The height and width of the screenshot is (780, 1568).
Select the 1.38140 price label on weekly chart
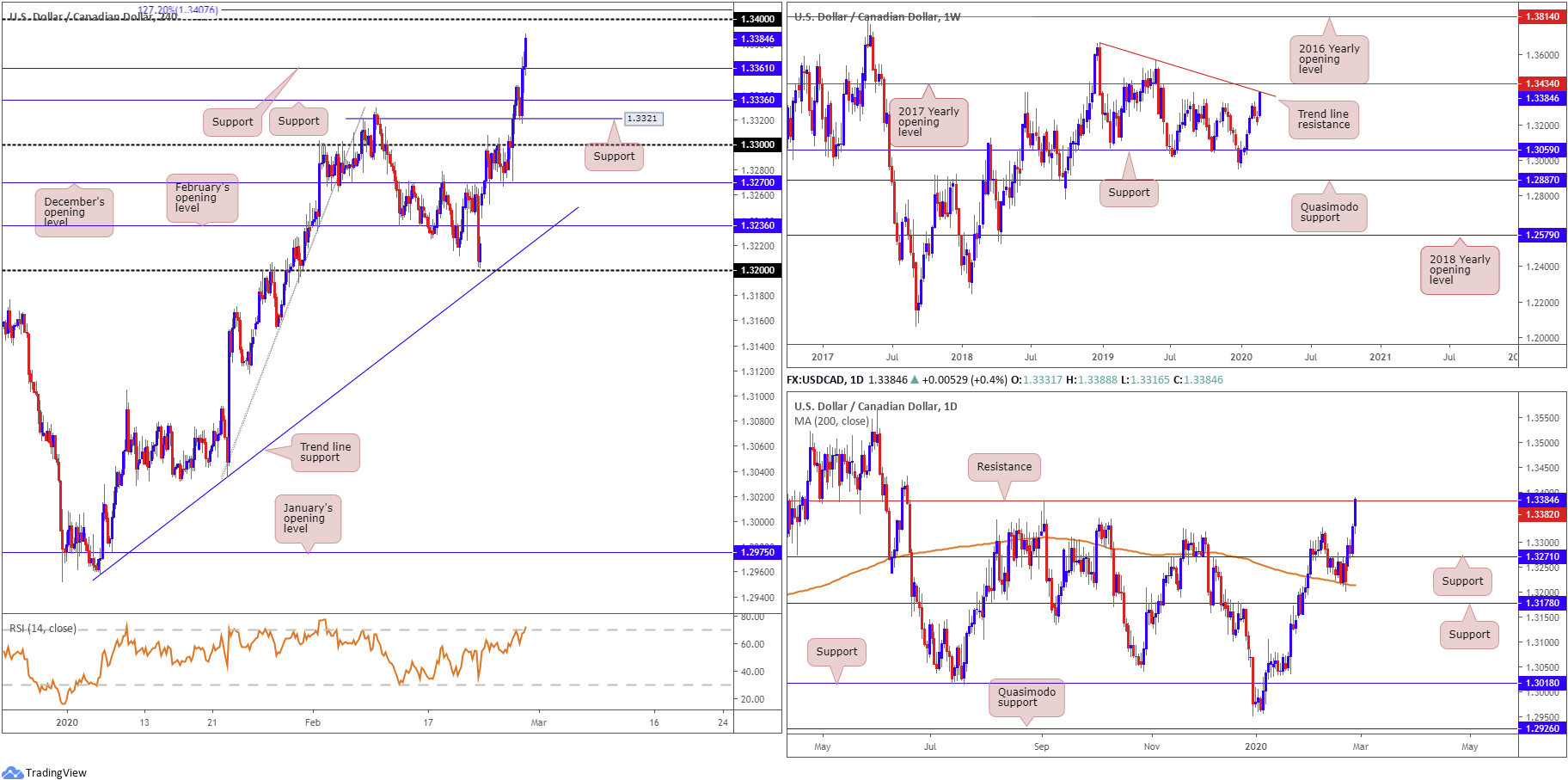coord(1542,16)
